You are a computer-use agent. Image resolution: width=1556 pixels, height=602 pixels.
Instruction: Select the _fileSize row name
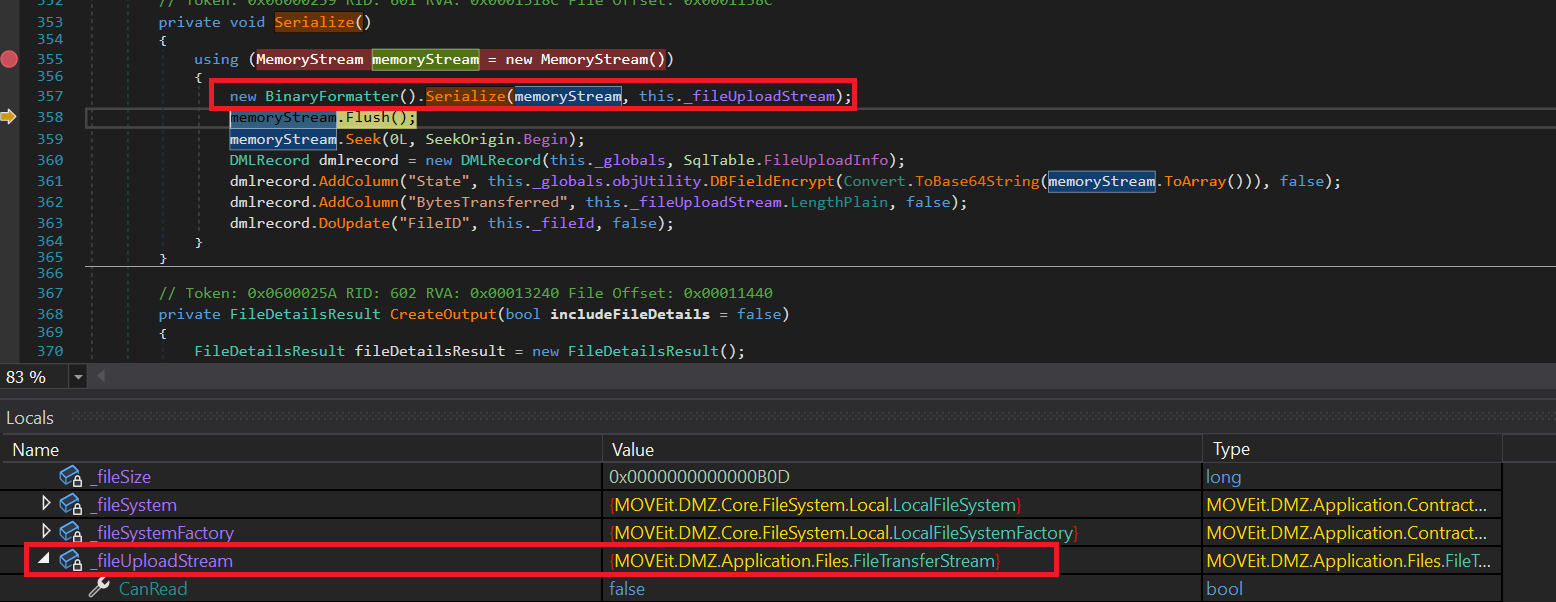121,478
